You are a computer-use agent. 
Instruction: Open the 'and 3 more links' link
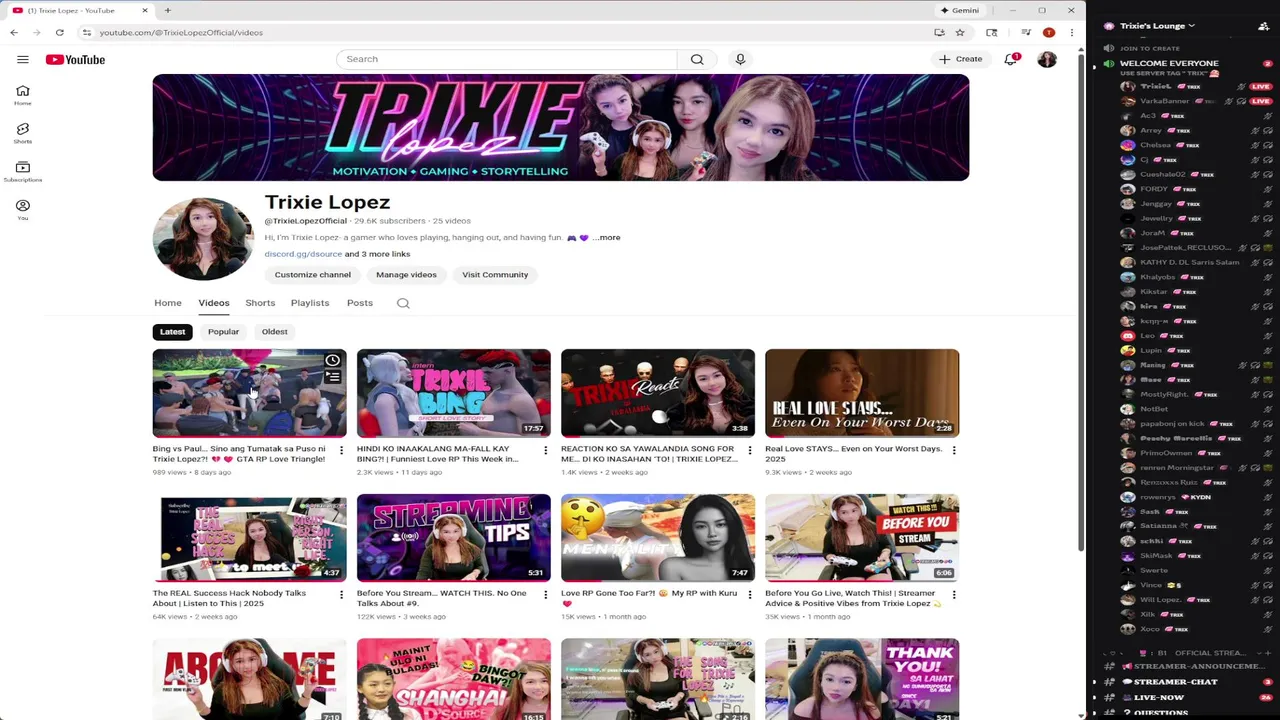point(377,254)
